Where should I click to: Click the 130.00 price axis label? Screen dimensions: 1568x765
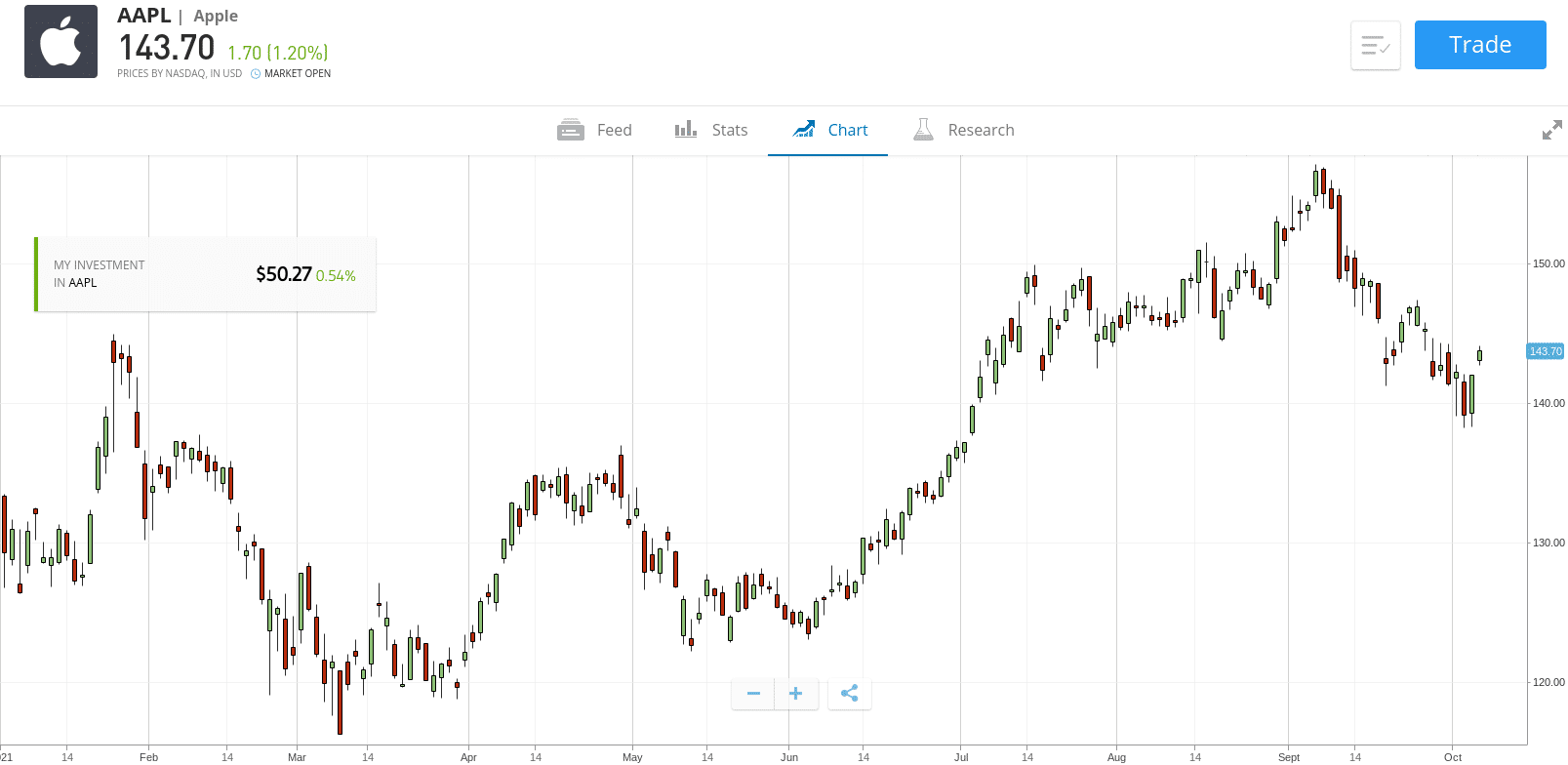coord(1548,543)
